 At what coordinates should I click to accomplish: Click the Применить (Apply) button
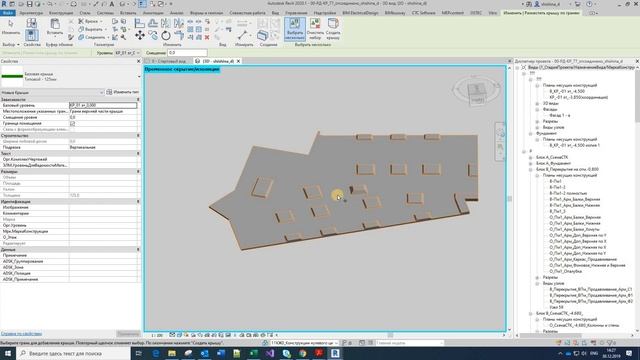pyautogui.click(x=128, y=333)
